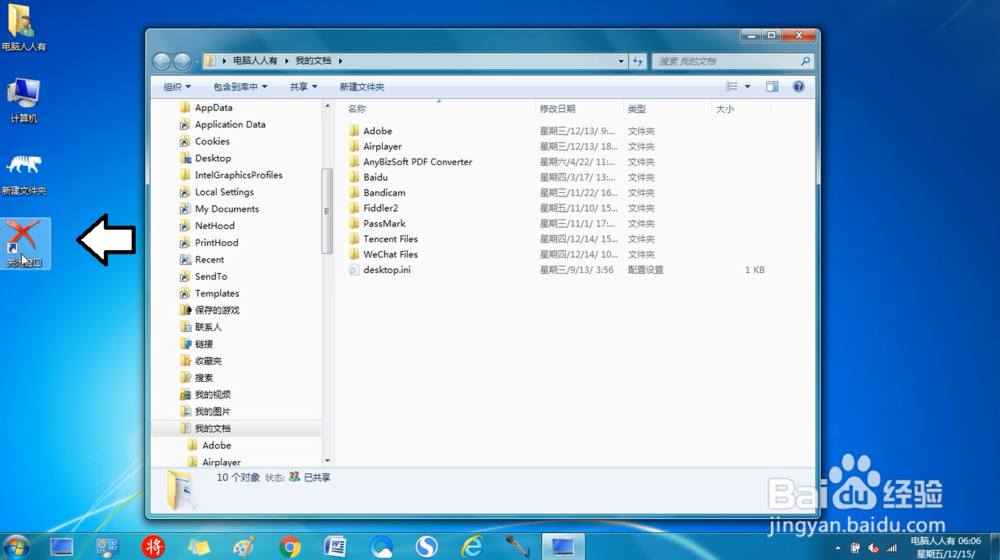Image resolution: width=1000 pixels, height=560 pixels.
Task: Open the 共享 menu
Action: 303,87
